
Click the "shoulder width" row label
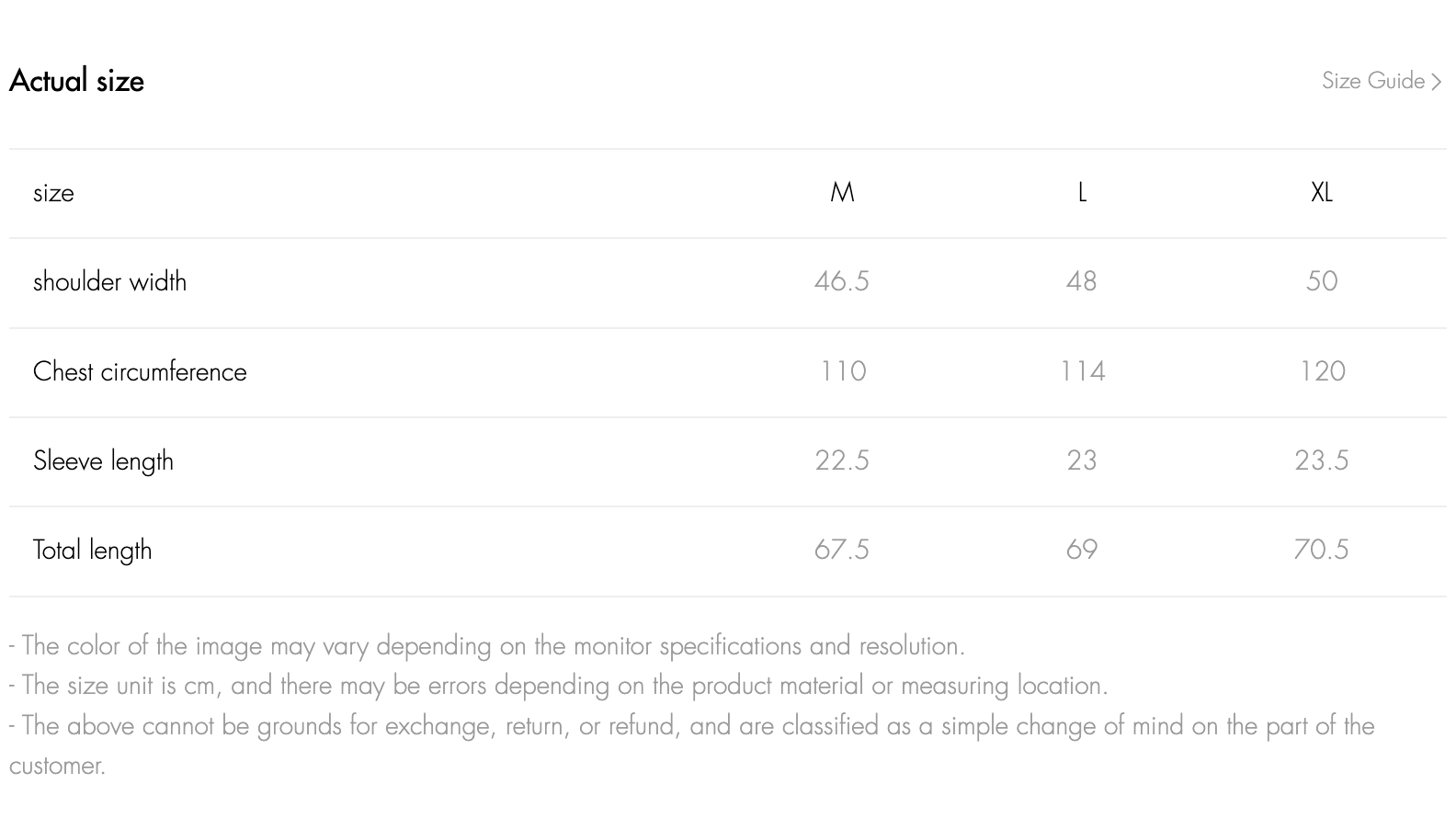(109, 281)
